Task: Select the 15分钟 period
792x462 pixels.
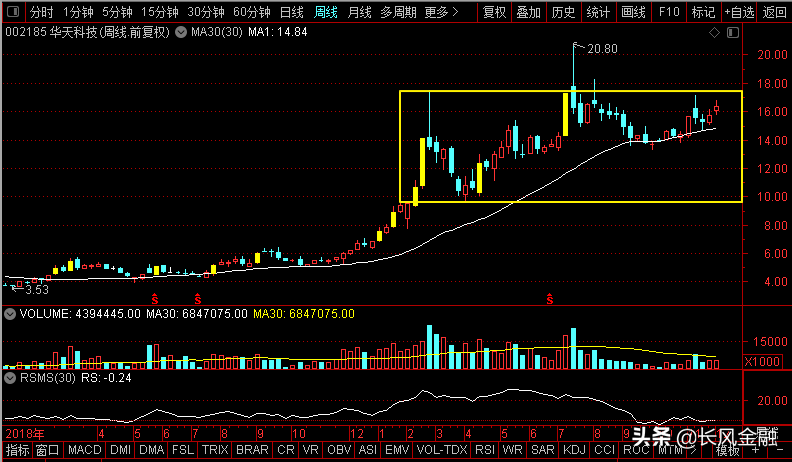Action: (x=160, y=12)
